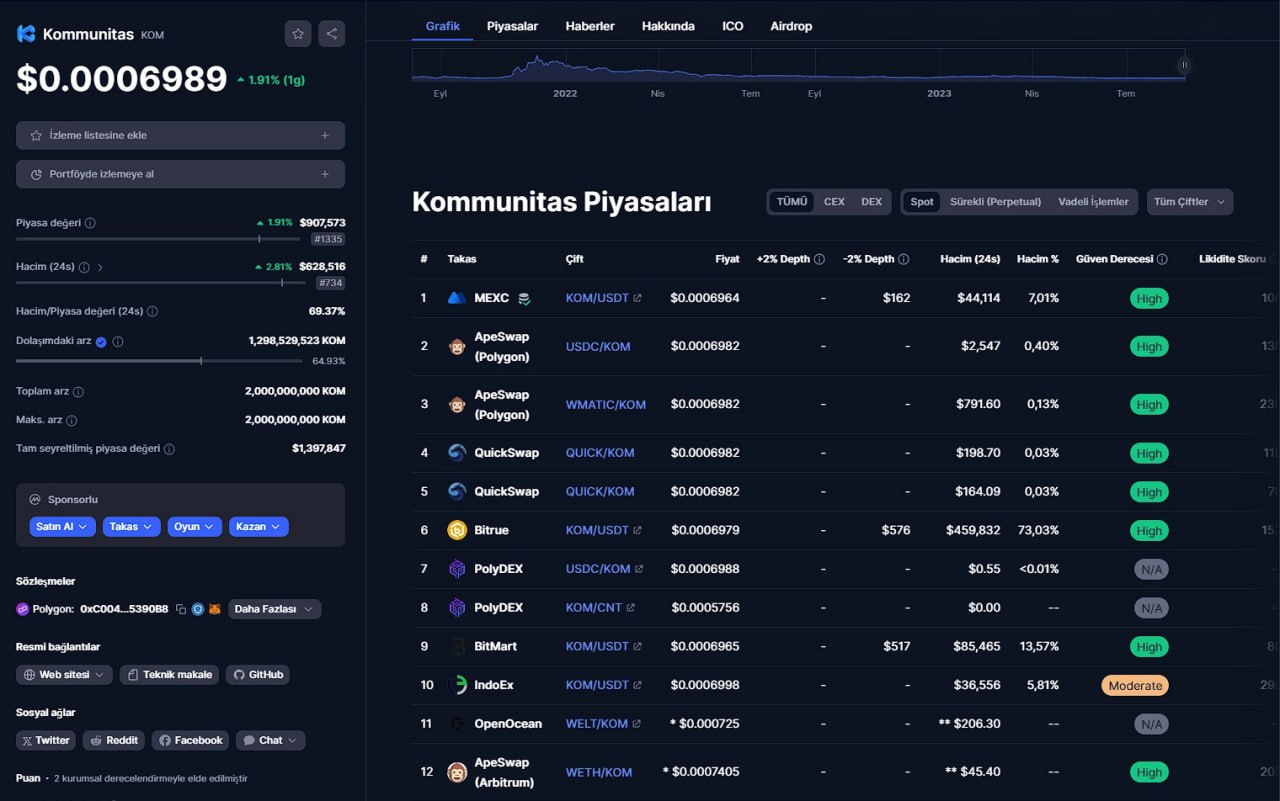Open the Reddit social link
Screen dimensions: 1280x801
coord(113,741)
